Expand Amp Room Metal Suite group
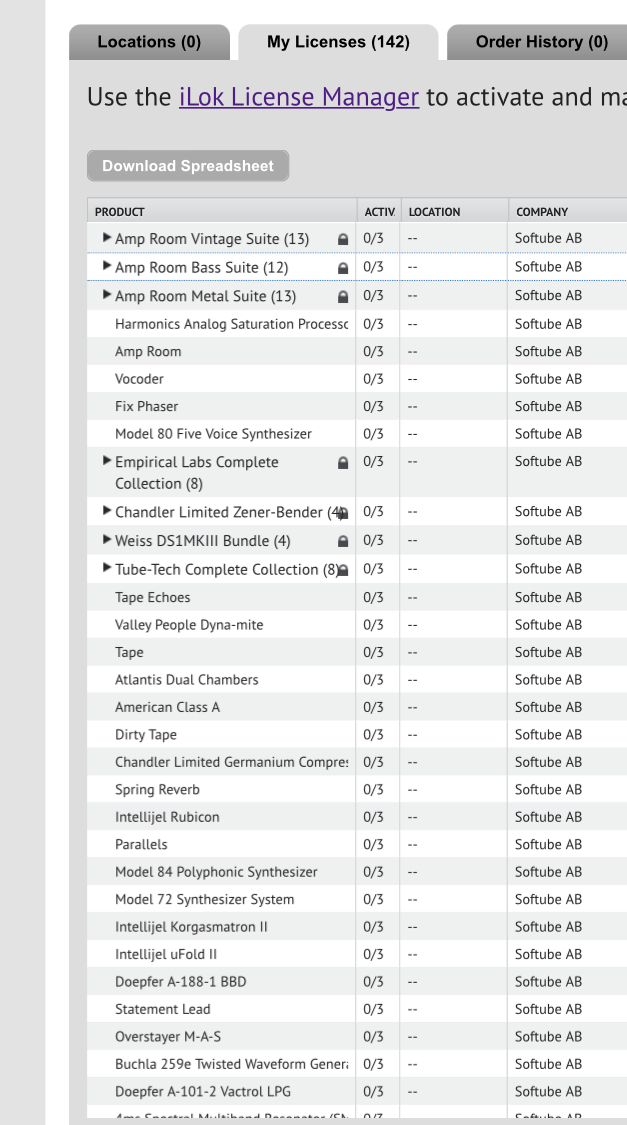Viewport: 627px width, 1125px height. [x=107, y=295]
